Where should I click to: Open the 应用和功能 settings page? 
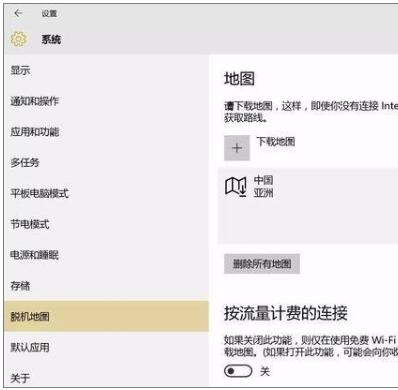[107, 132]
